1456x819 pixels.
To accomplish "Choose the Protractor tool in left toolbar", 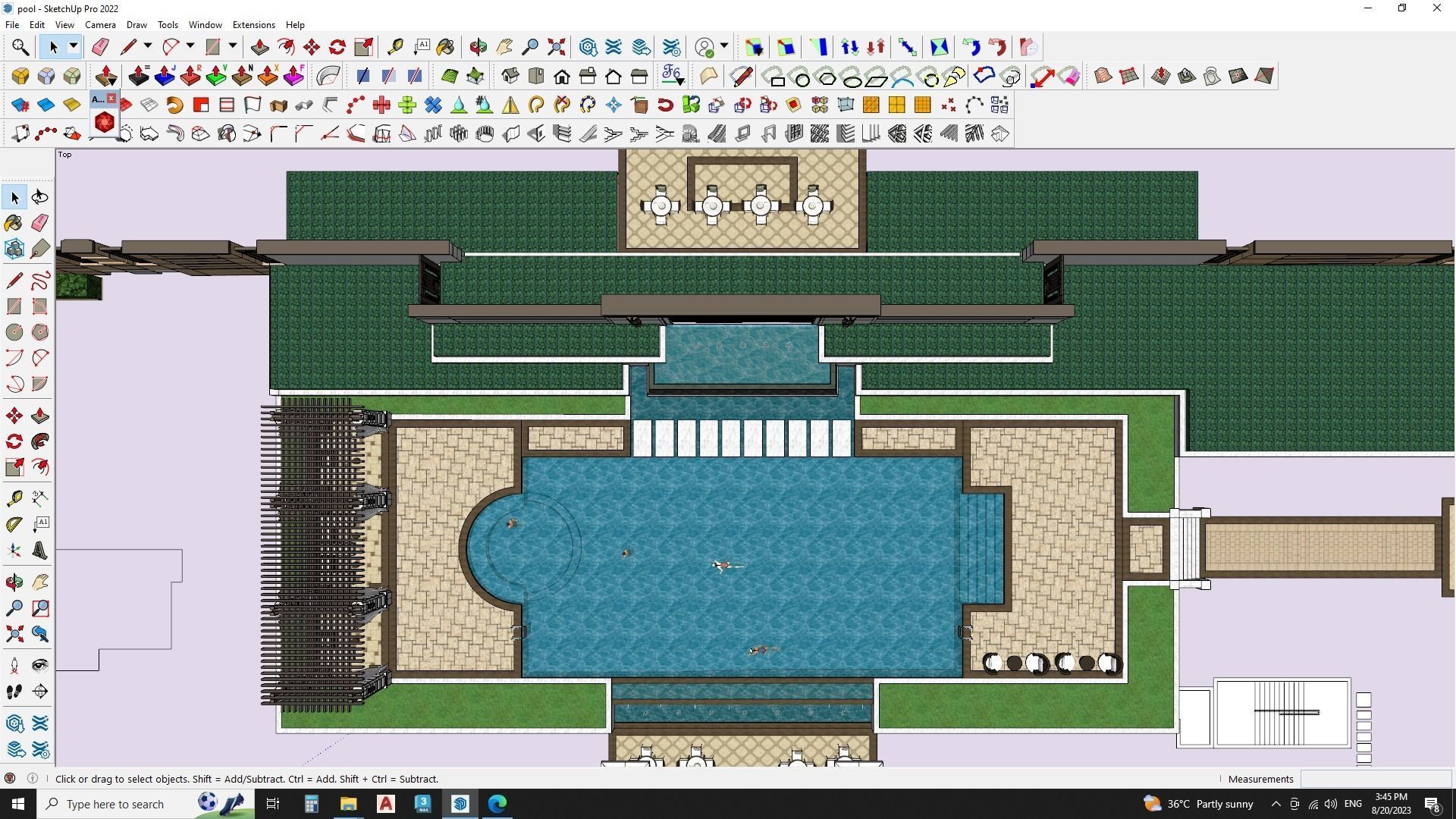I will click(x=14, y=525).
